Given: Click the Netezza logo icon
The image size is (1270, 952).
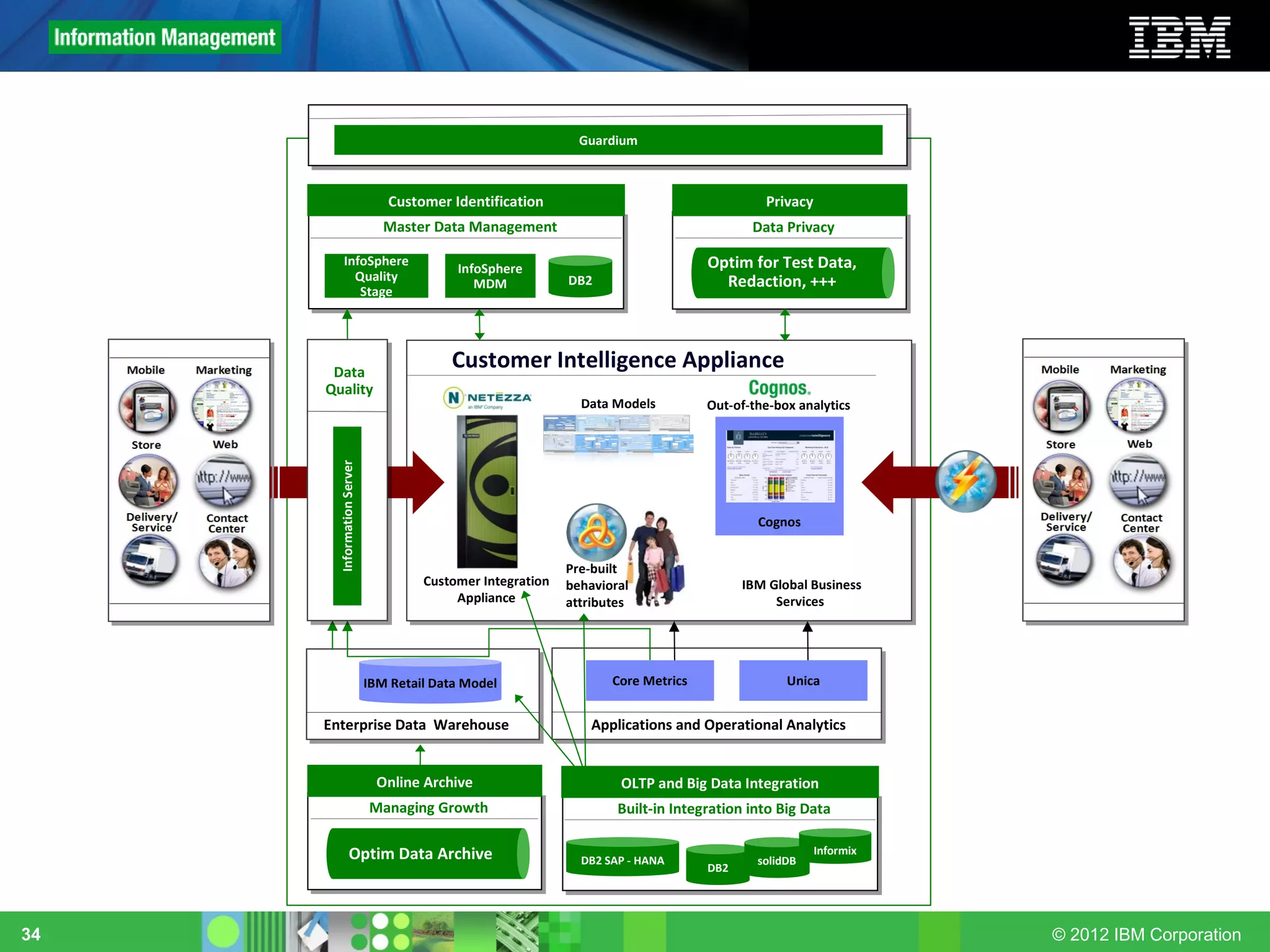Looking at the screenshot, I should 487,397.
